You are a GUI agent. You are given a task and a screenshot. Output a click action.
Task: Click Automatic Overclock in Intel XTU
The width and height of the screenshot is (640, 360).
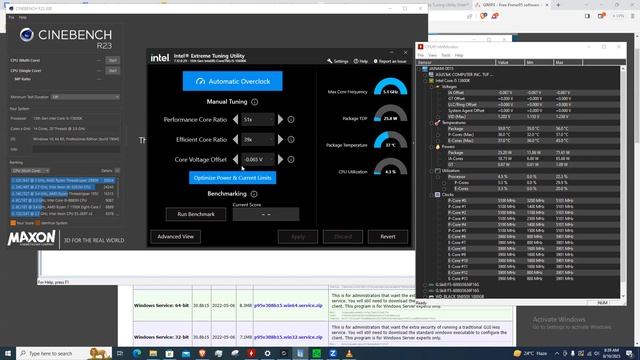click(232, 81)
